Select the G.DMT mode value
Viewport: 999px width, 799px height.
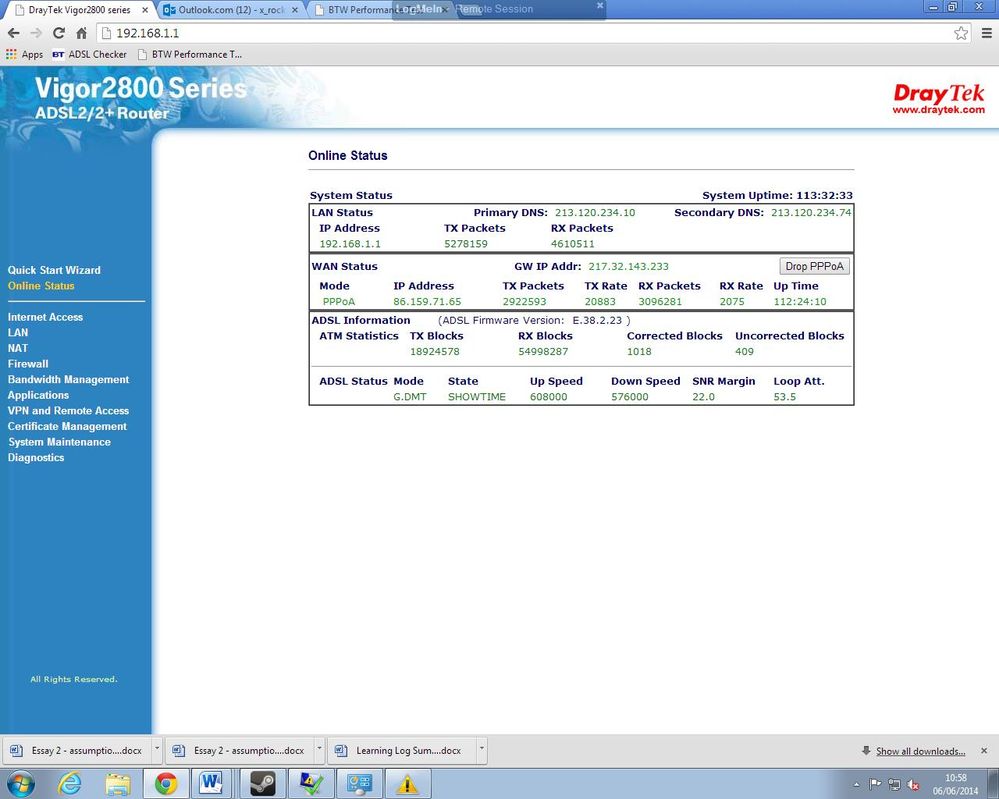(x=410, y=397)
